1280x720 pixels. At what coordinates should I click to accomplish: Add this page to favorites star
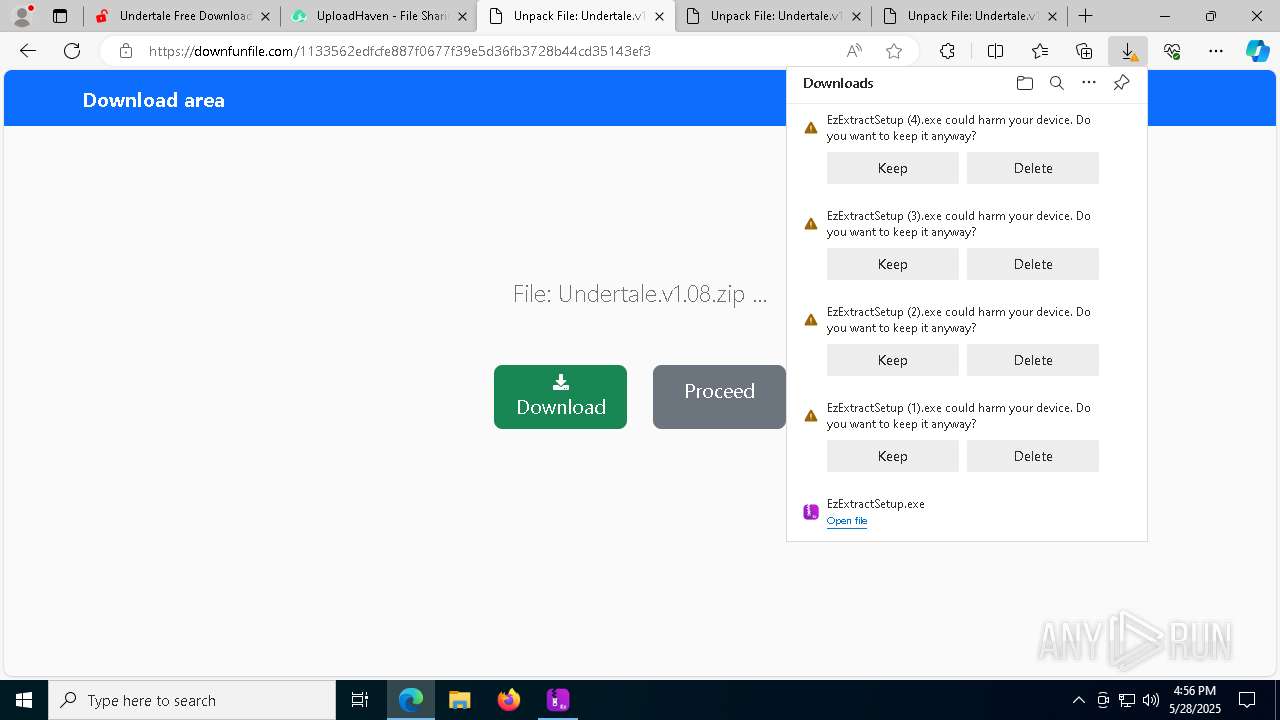click(894, 51)
